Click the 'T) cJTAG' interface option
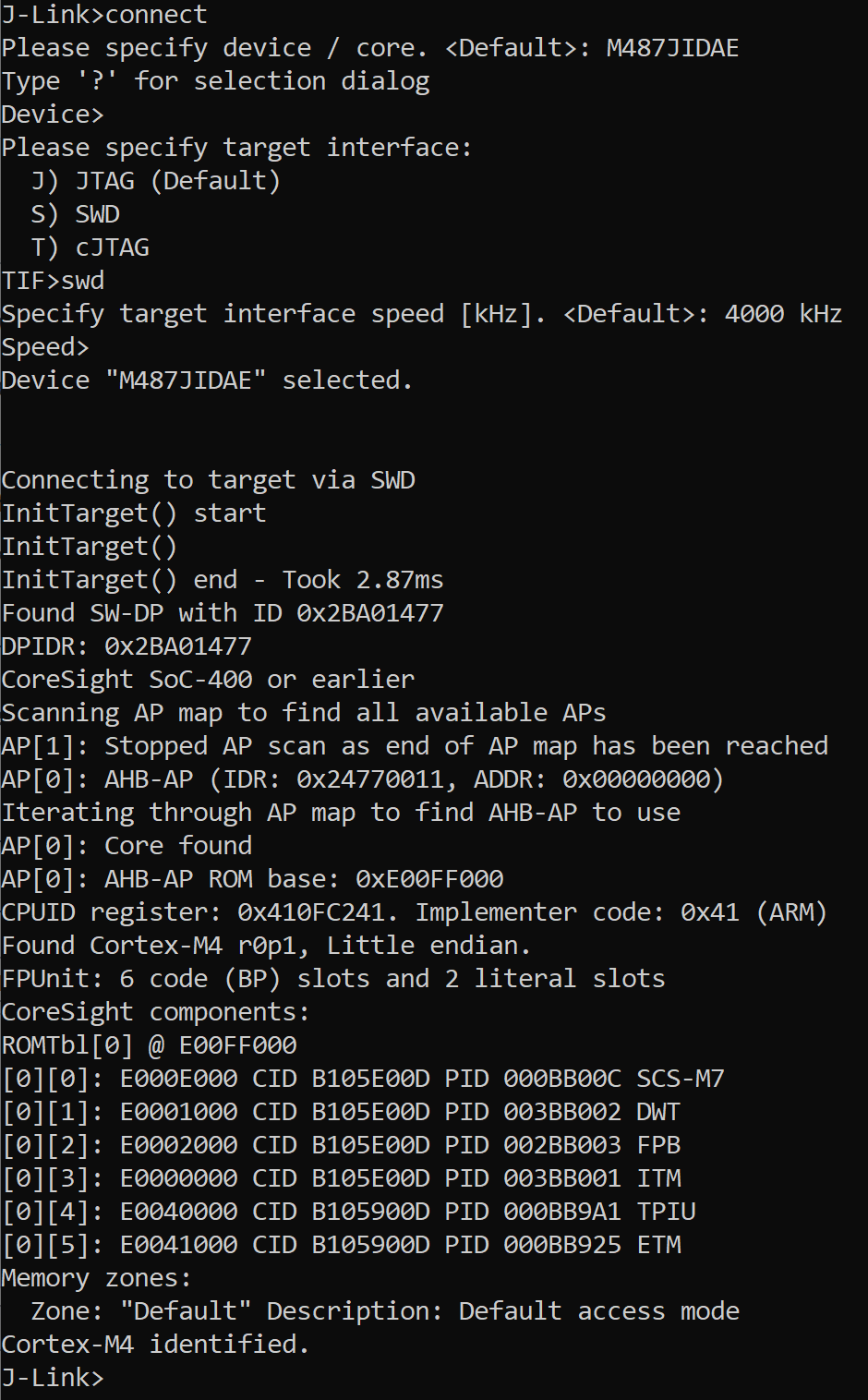 click(90, 247)
